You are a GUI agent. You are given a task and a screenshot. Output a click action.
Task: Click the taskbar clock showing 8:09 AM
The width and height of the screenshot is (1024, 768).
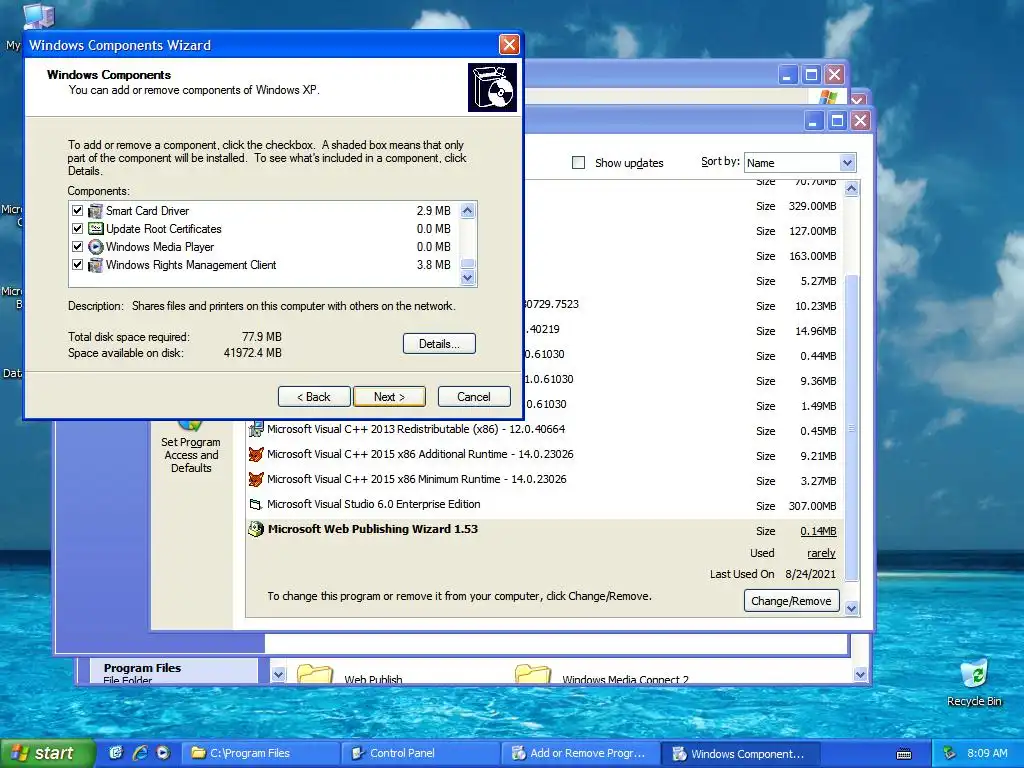[987, 754]
